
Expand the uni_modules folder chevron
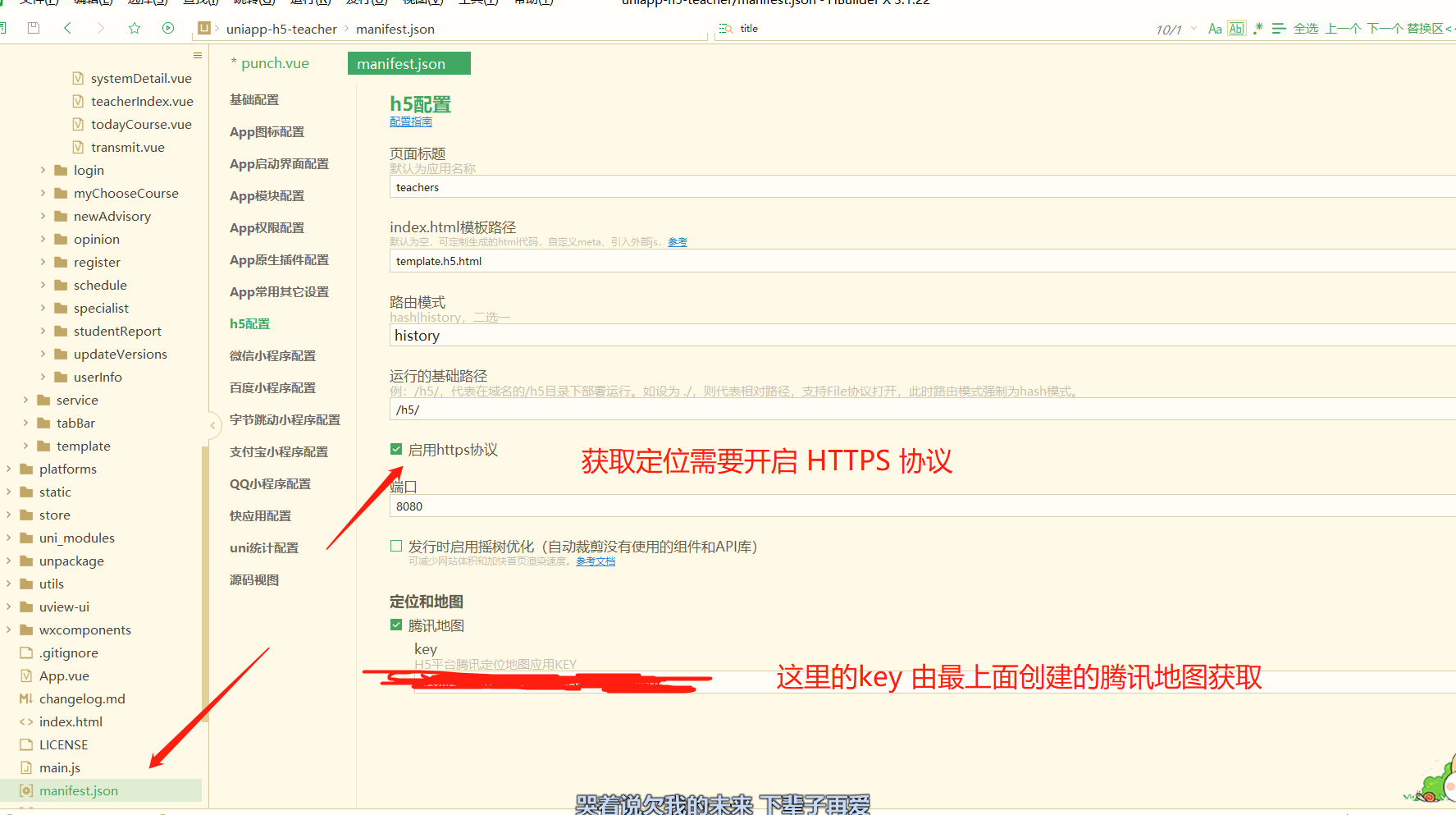tap(8, 538)
